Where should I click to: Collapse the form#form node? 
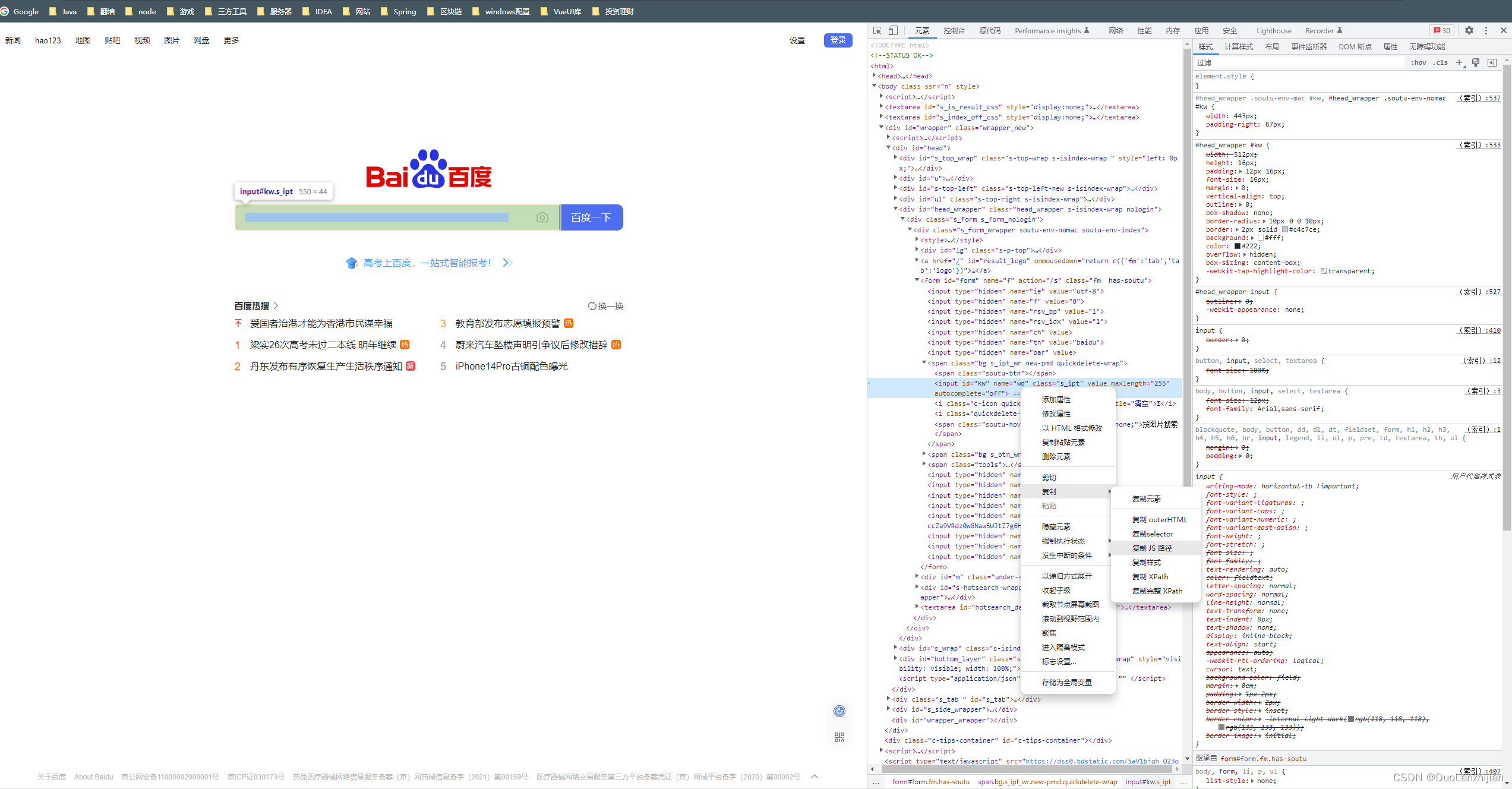tap(917, 280)
